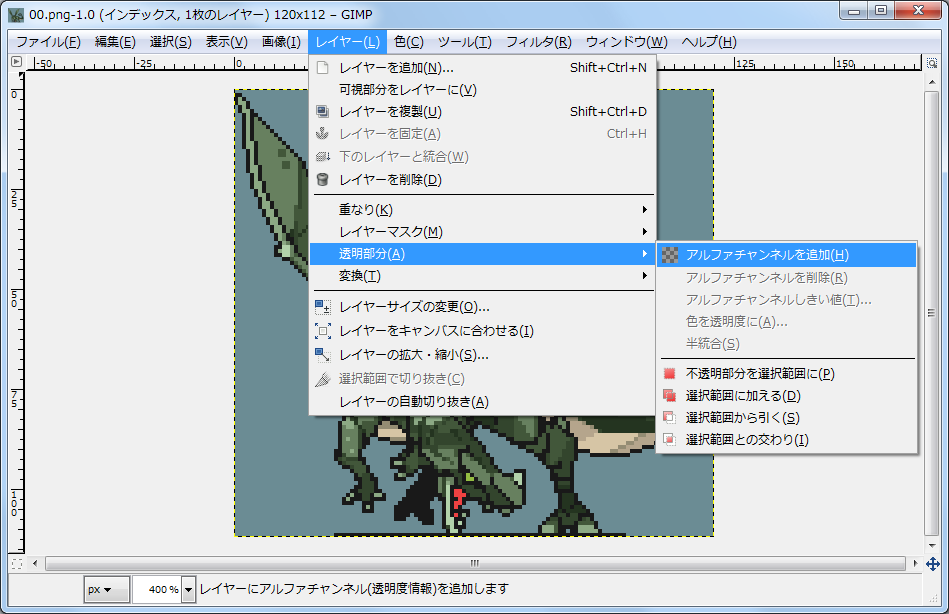Screen dimensions: 949x614
Task: Click the checkerboard icon for アルファチャンネルを追加
Action: [x=670, y=255]
